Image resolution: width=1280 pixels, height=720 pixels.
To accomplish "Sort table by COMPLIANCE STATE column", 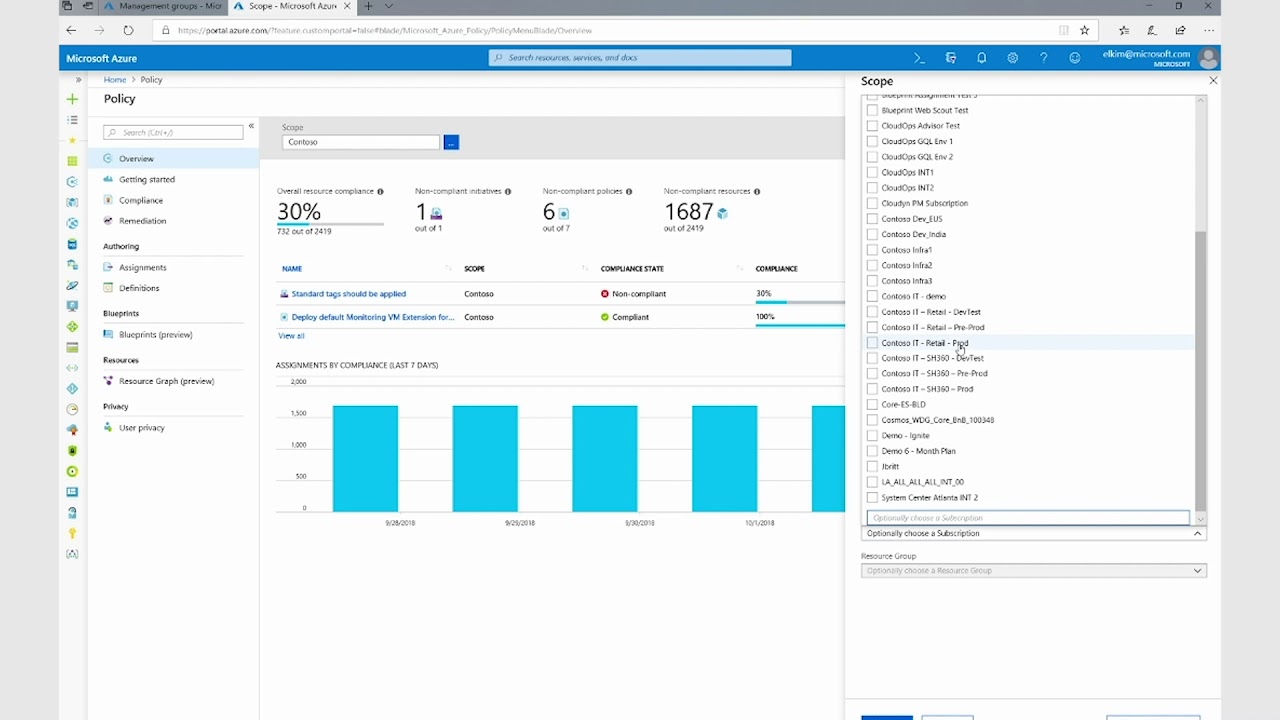I will (x=632, y=268).
